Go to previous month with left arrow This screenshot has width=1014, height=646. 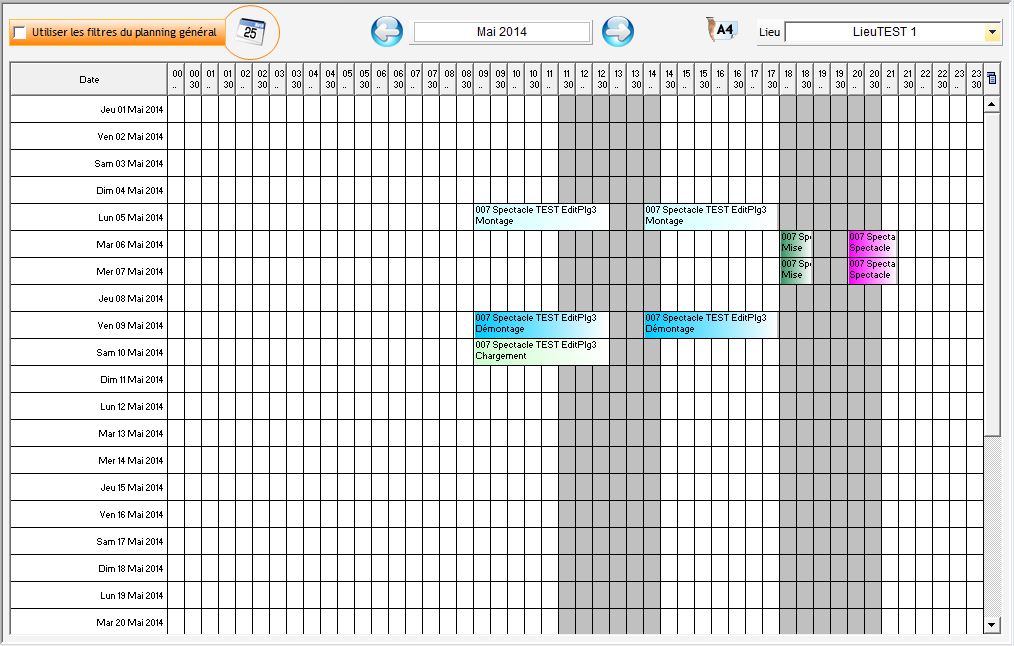[x=387, y=32]
